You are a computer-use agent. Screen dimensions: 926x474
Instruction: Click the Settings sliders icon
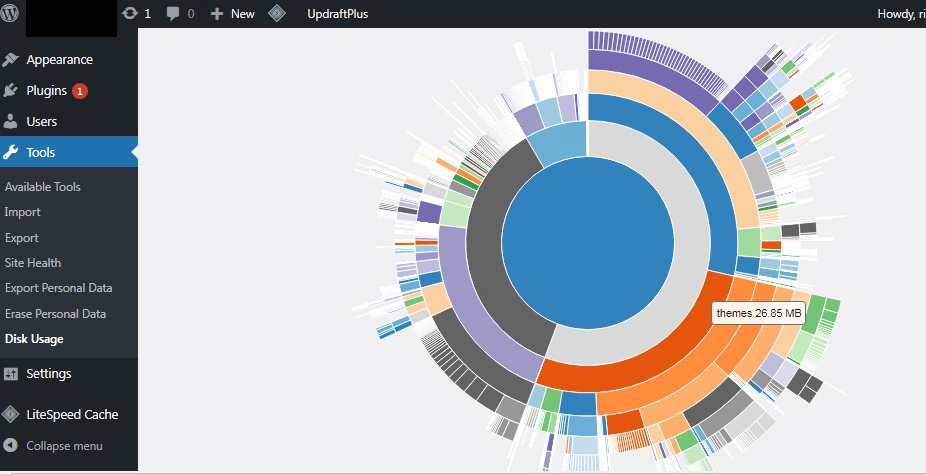click(x=11, y=374)
